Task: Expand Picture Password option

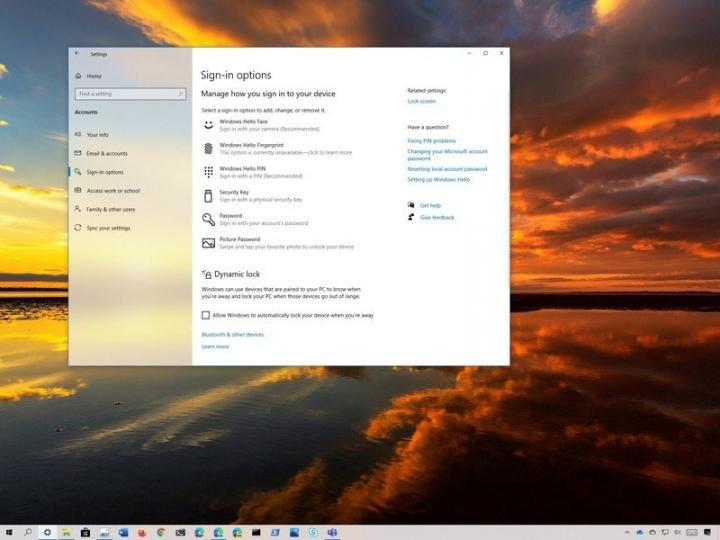Action: click(x=278, y=243)
